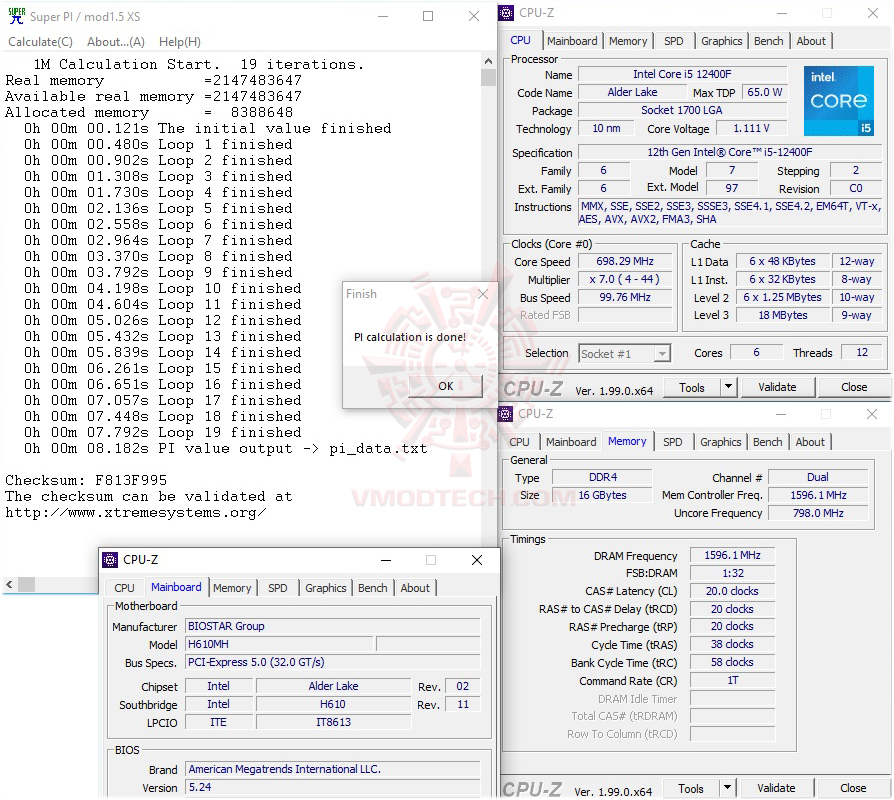The image size is (894, 800).
Task: Open SPD tab in top CPU-Z window
Action: 673,41
